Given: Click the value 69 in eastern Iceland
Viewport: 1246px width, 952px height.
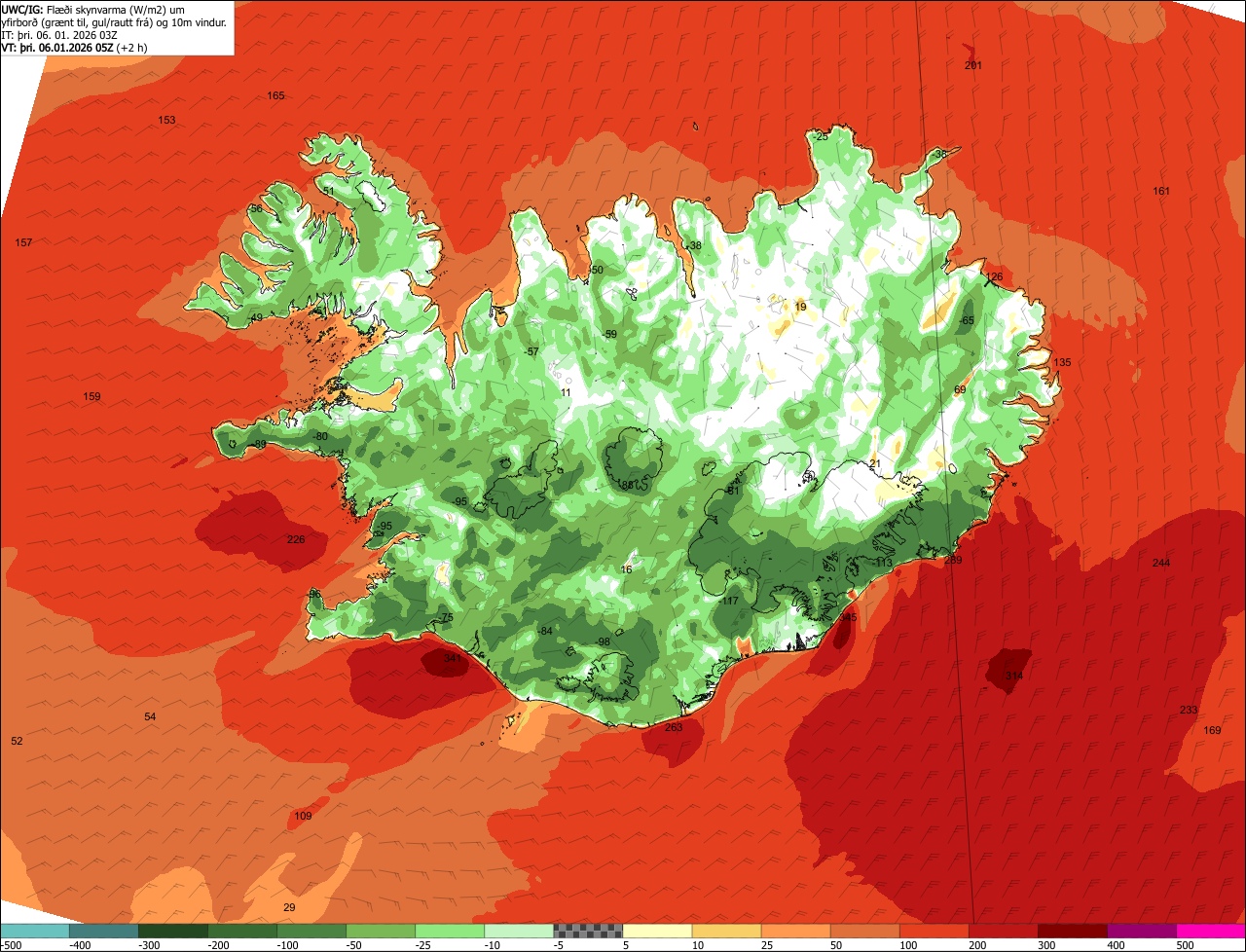Looking at the screenshot, I should [960, 390].
